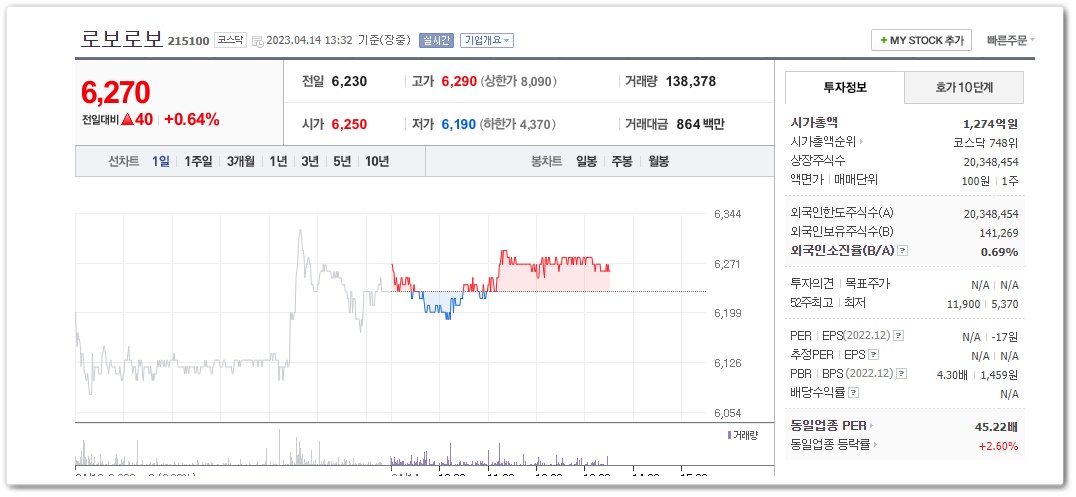Image resolution: width=1076 pixels, height=497 pixels.
Task: Click the 시가총액 label
Action: coord(815,123)
